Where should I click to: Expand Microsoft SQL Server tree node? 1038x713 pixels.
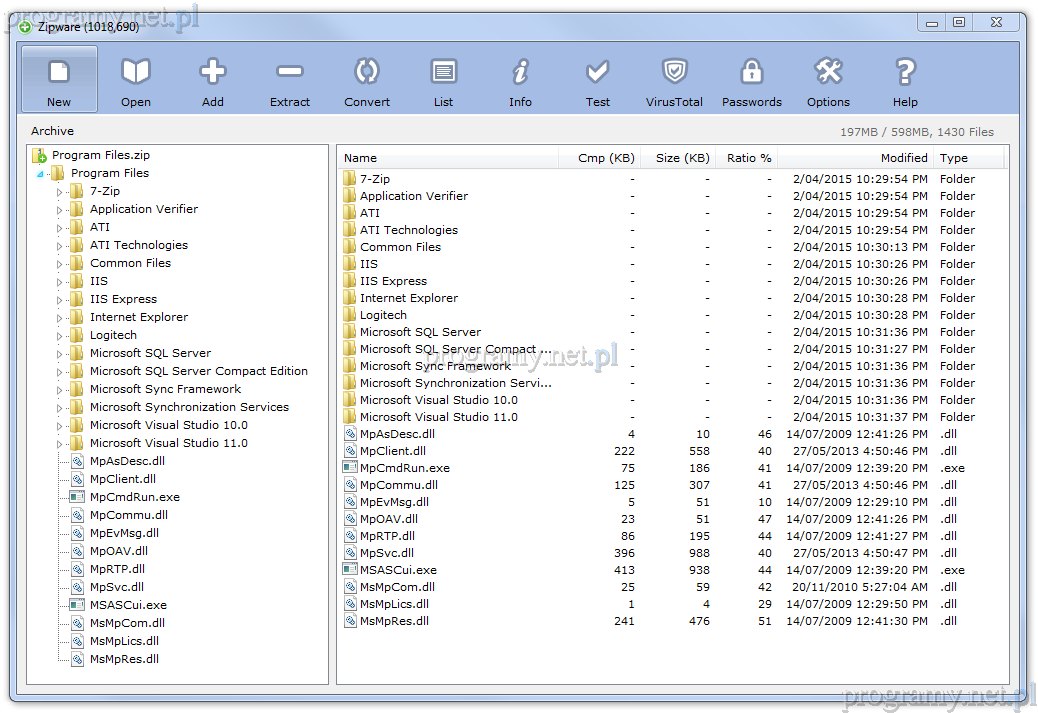59,354
